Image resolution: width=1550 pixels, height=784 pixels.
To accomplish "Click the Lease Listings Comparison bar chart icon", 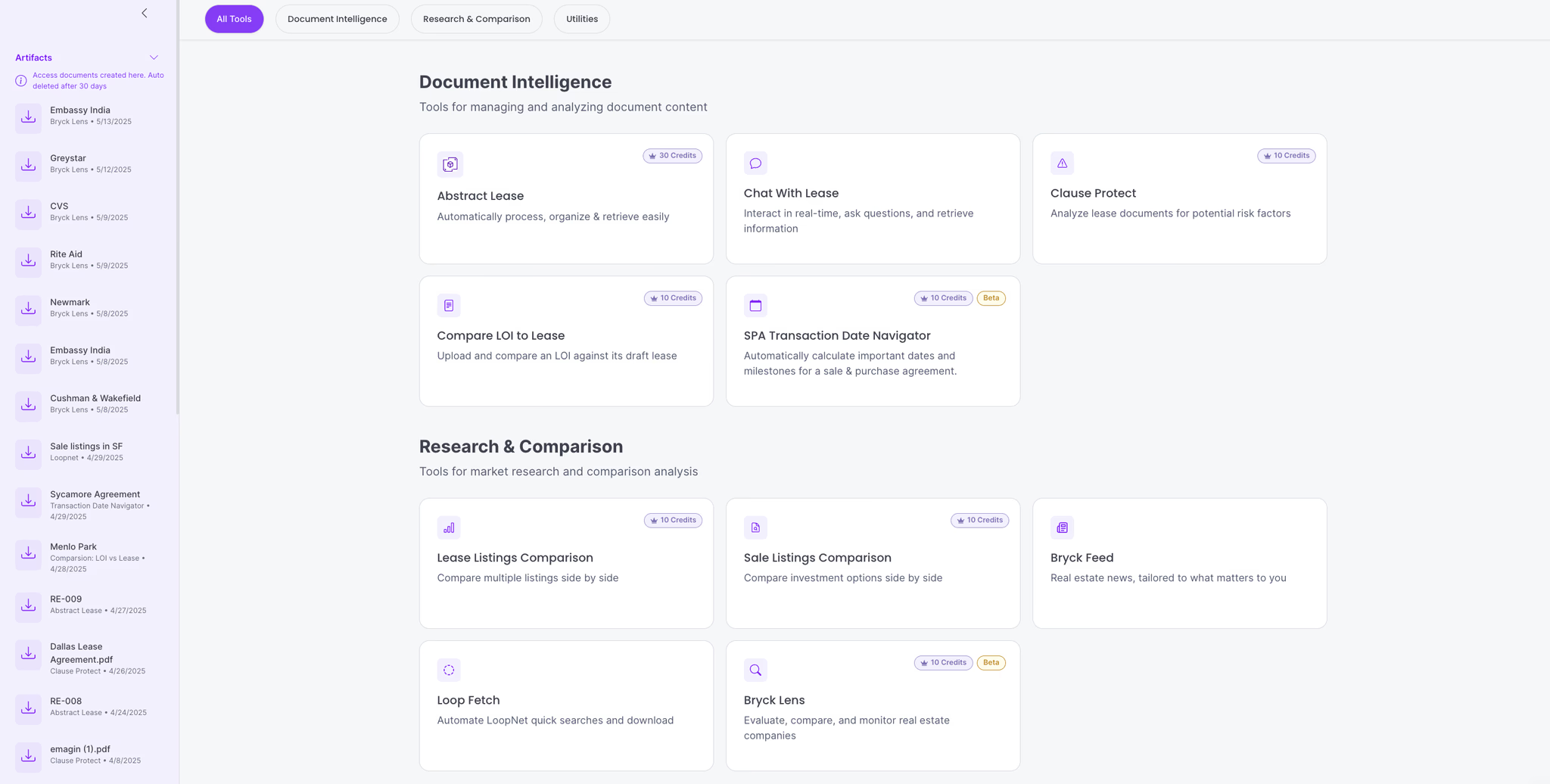I will (449, 527).
